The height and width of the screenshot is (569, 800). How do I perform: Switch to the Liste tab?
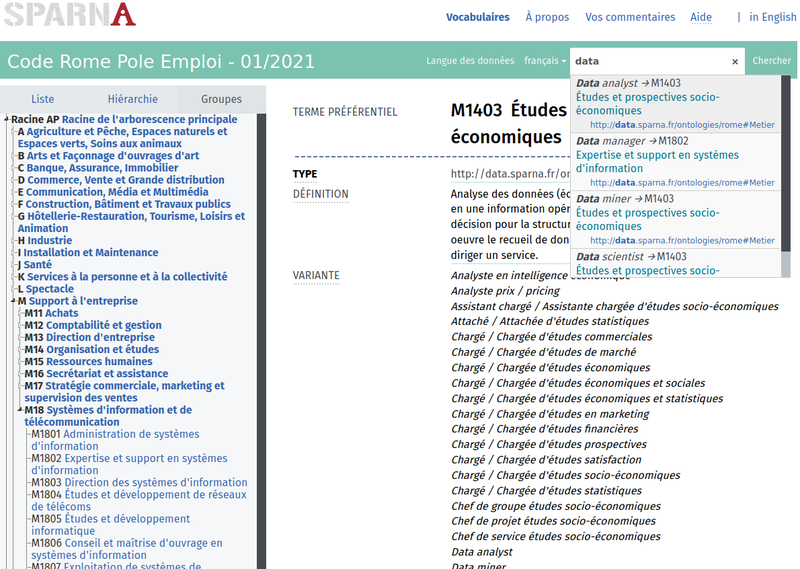43,99
